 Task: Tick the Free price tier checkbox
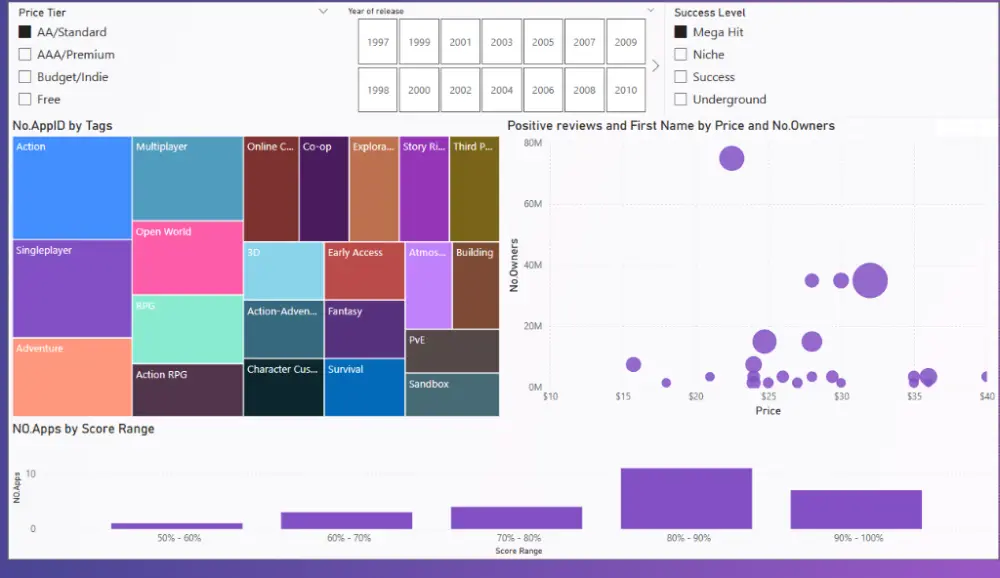click(x=25, y=99)
